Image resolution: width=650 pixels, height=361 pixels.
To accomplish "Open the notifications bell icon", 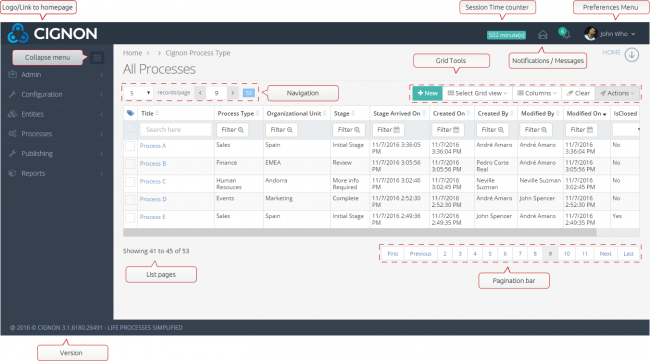I will (564, 33).
